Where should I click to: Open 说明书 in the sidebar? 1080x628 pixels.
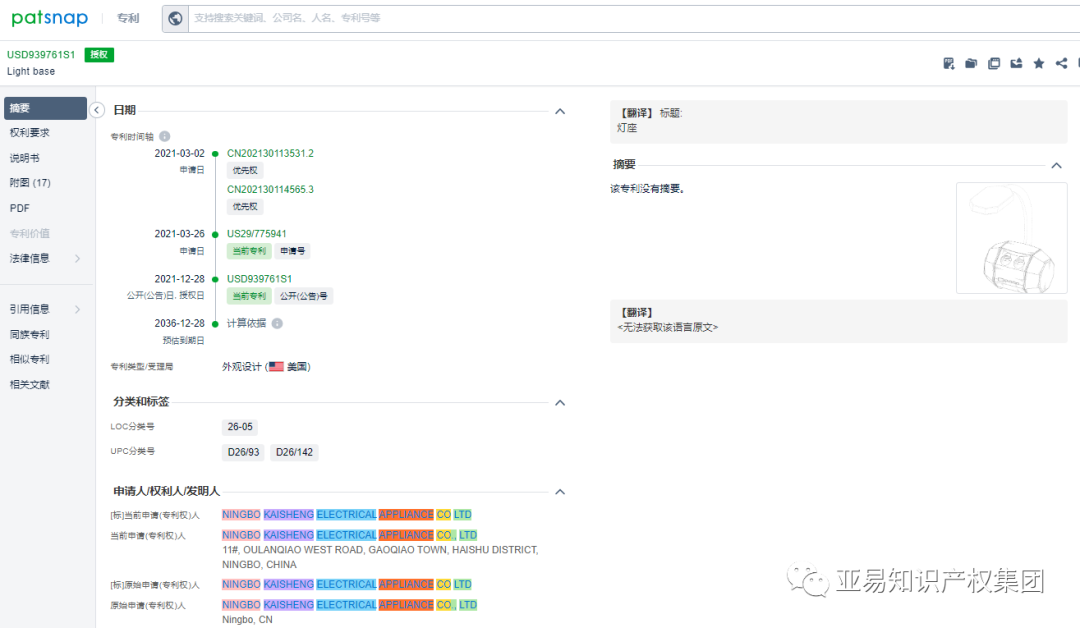tap(24, 158)
